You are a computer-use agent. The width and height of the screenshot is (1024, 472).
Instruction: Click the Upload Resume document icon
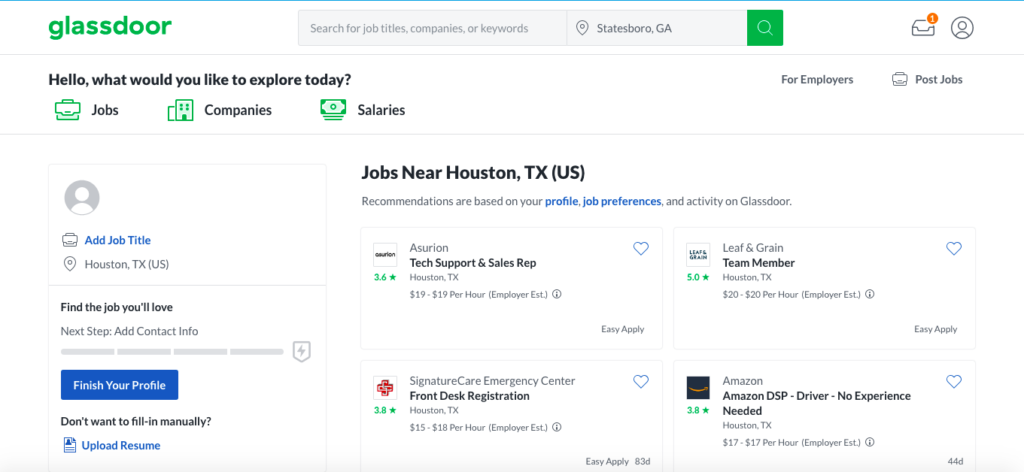69,445
